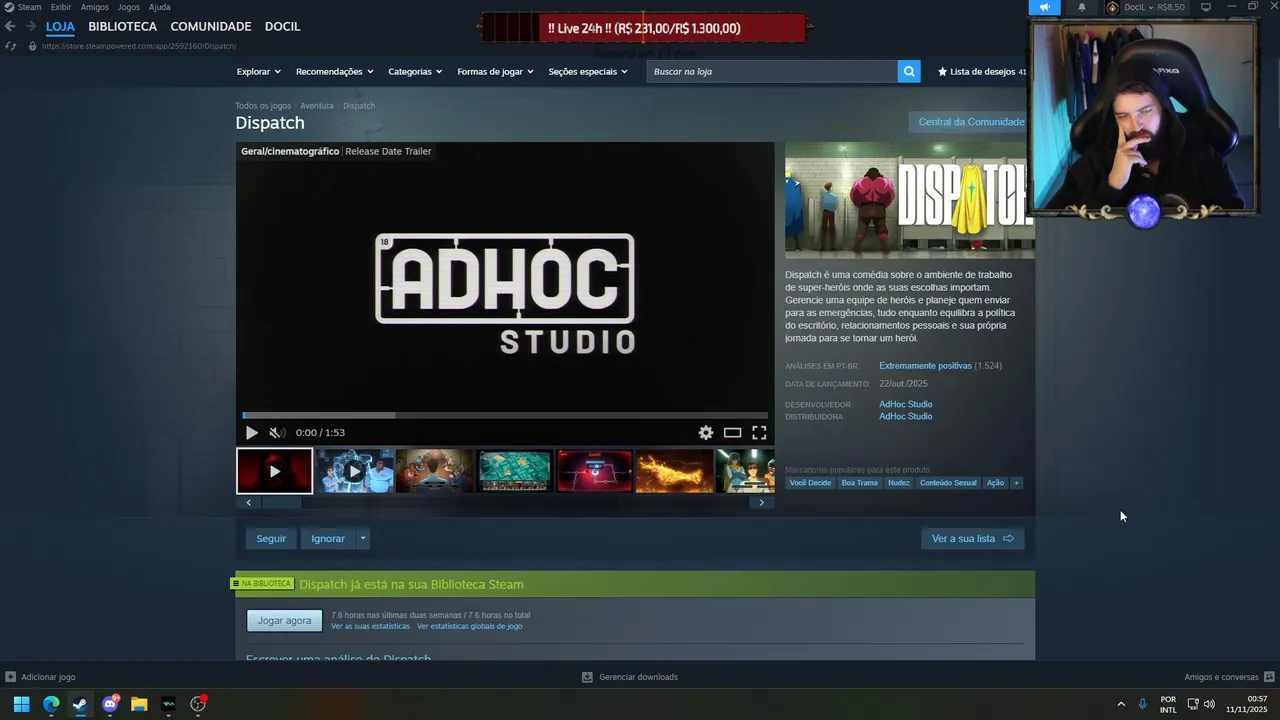Expand Formas de jogar dropdown
Image resolution: width=1280 pixels, height=720 pixels.
pyautogui.click(x=495, y=71)
